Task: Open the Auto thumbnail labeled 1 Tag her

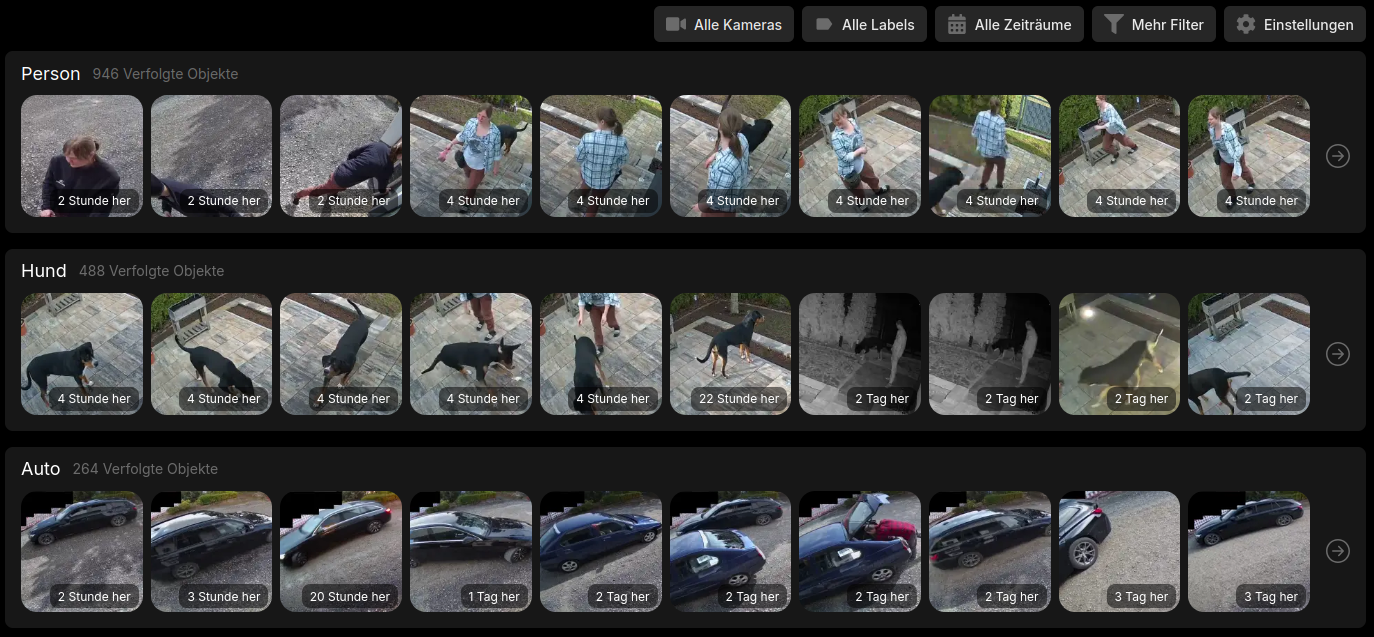Action: [471, 551]
